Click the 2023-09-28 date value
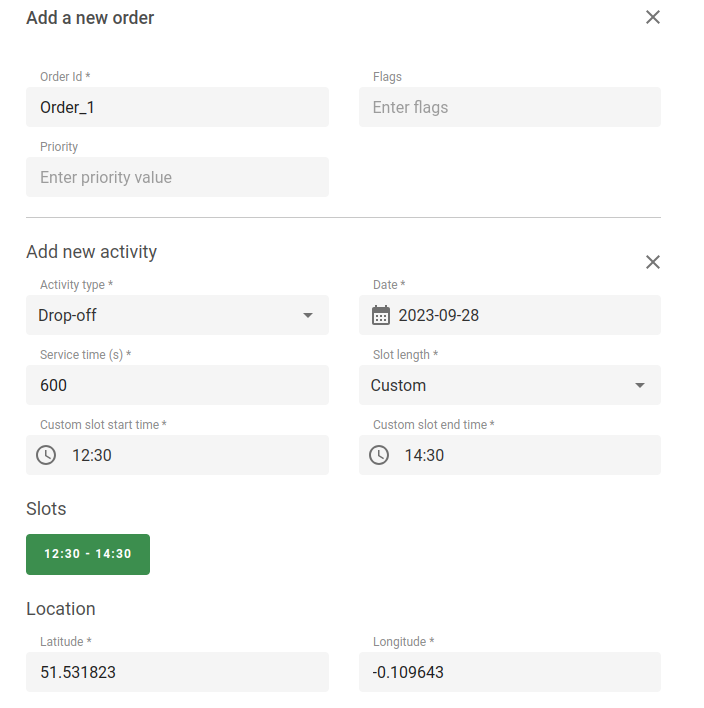The width and height of the screenshot is (704, 708). [439, 316]
